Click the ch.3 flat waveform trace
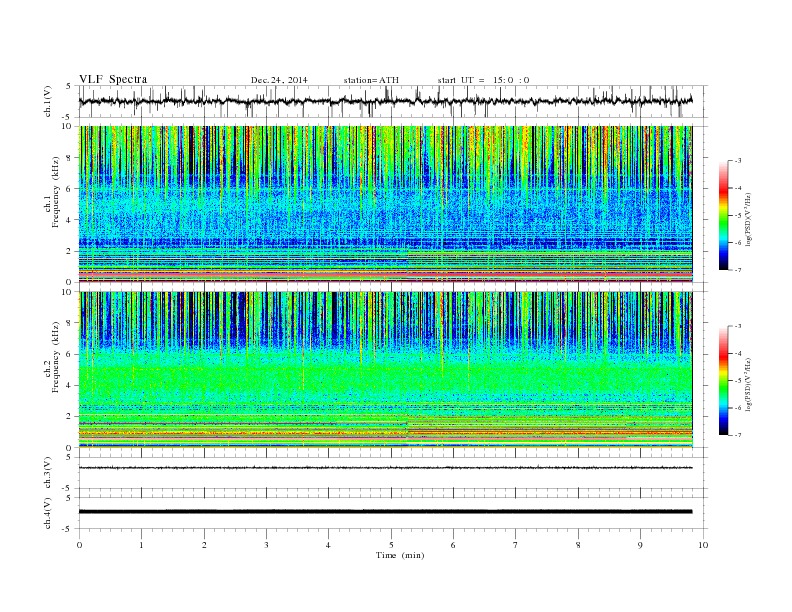 (x=385, y=468)
